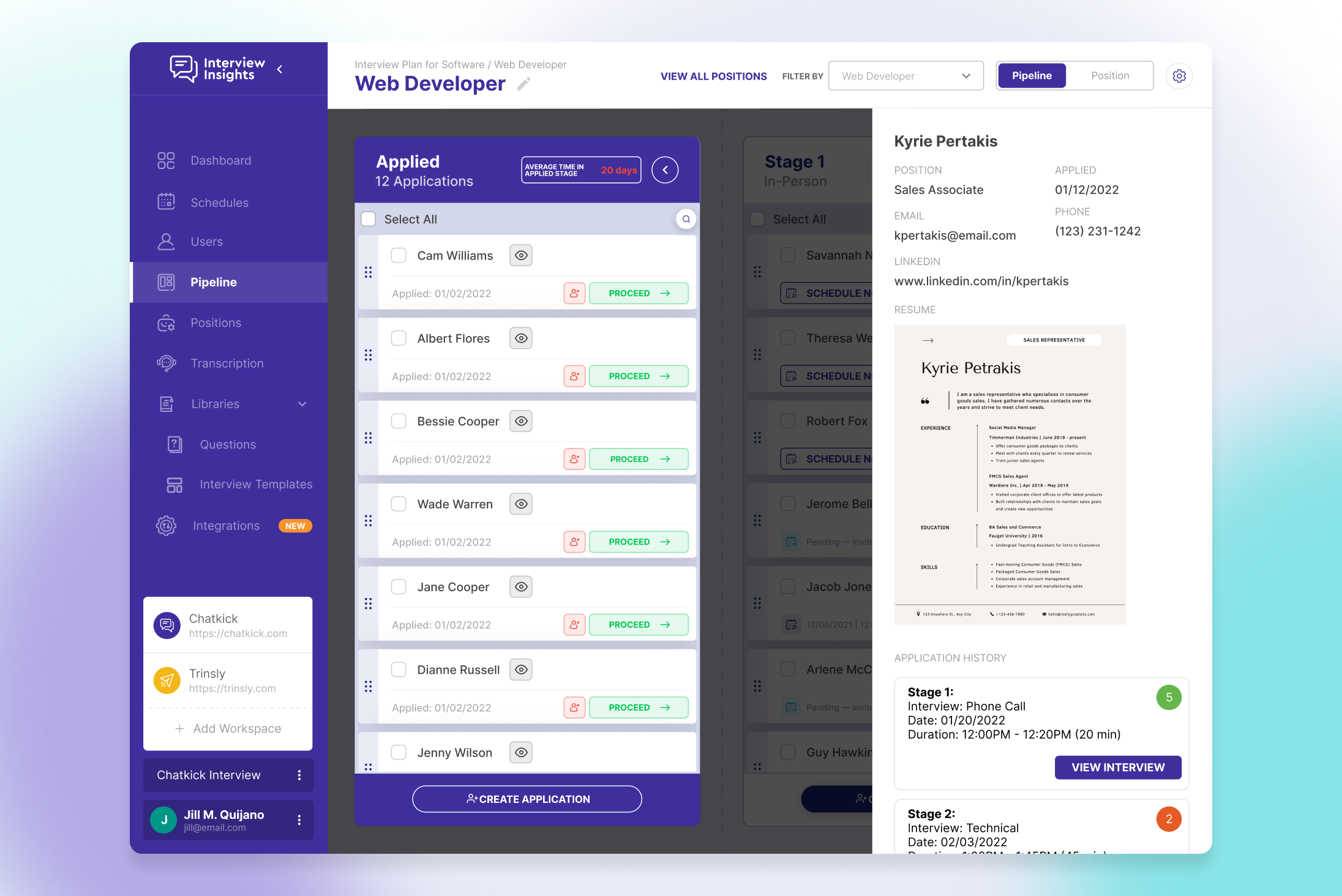1342x896 pixels.
Task: Click VIEW ALL POSITIONS link
Action: 713,77
